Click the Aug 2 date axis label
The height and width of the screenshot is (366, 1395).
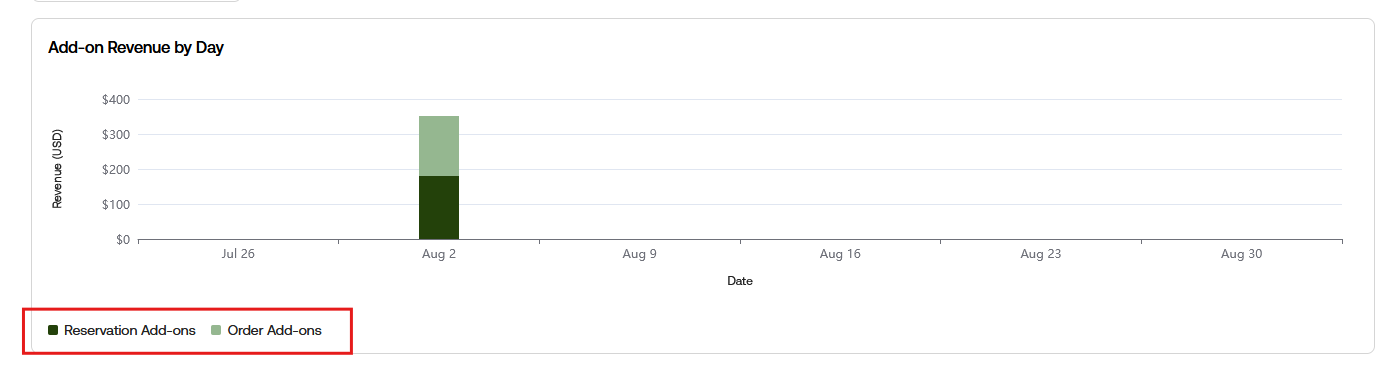[439, 254]
